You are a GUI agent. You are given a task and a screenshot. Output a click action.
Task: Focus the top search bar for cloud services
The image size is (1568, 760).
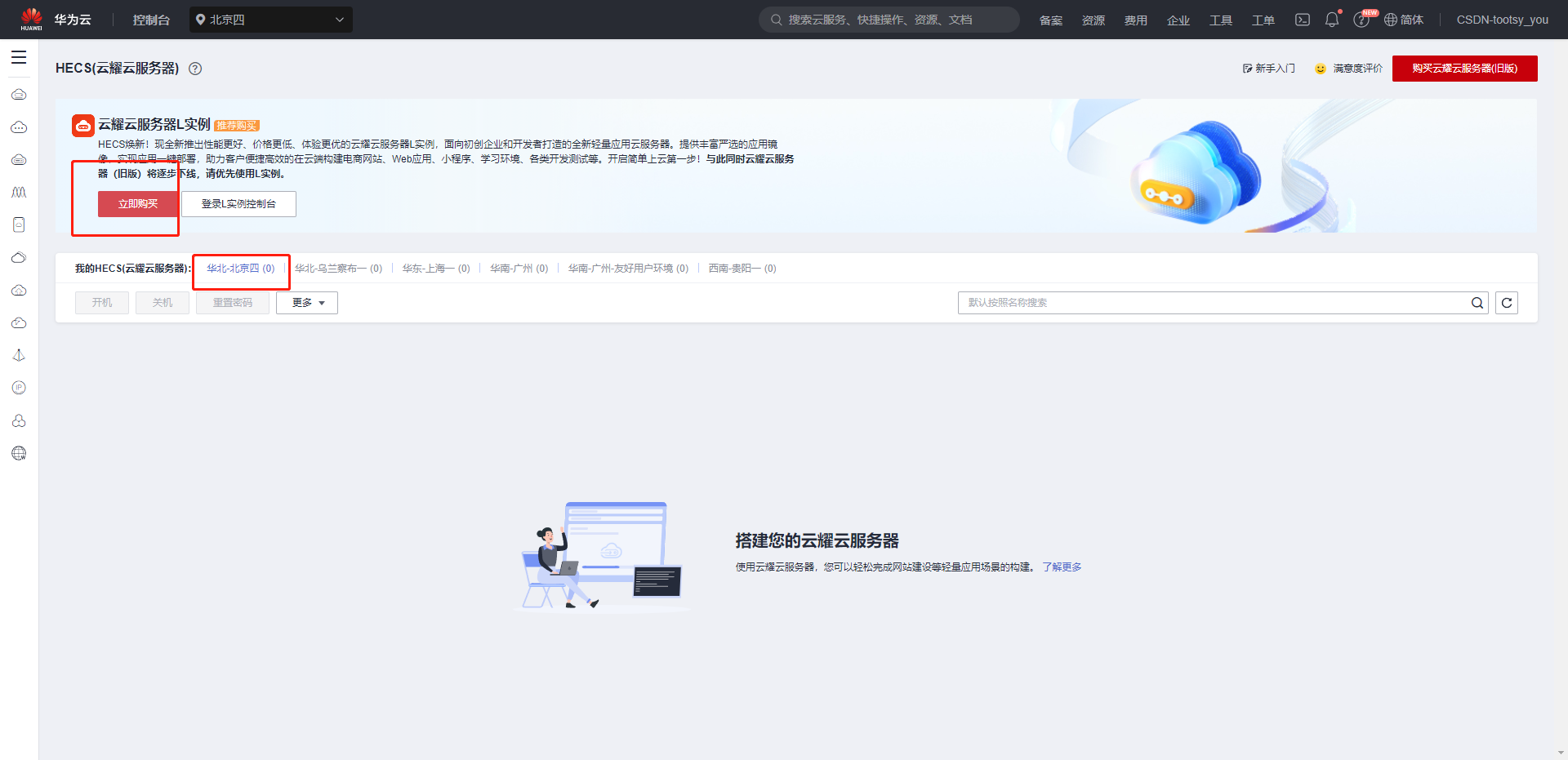point(889,20)
